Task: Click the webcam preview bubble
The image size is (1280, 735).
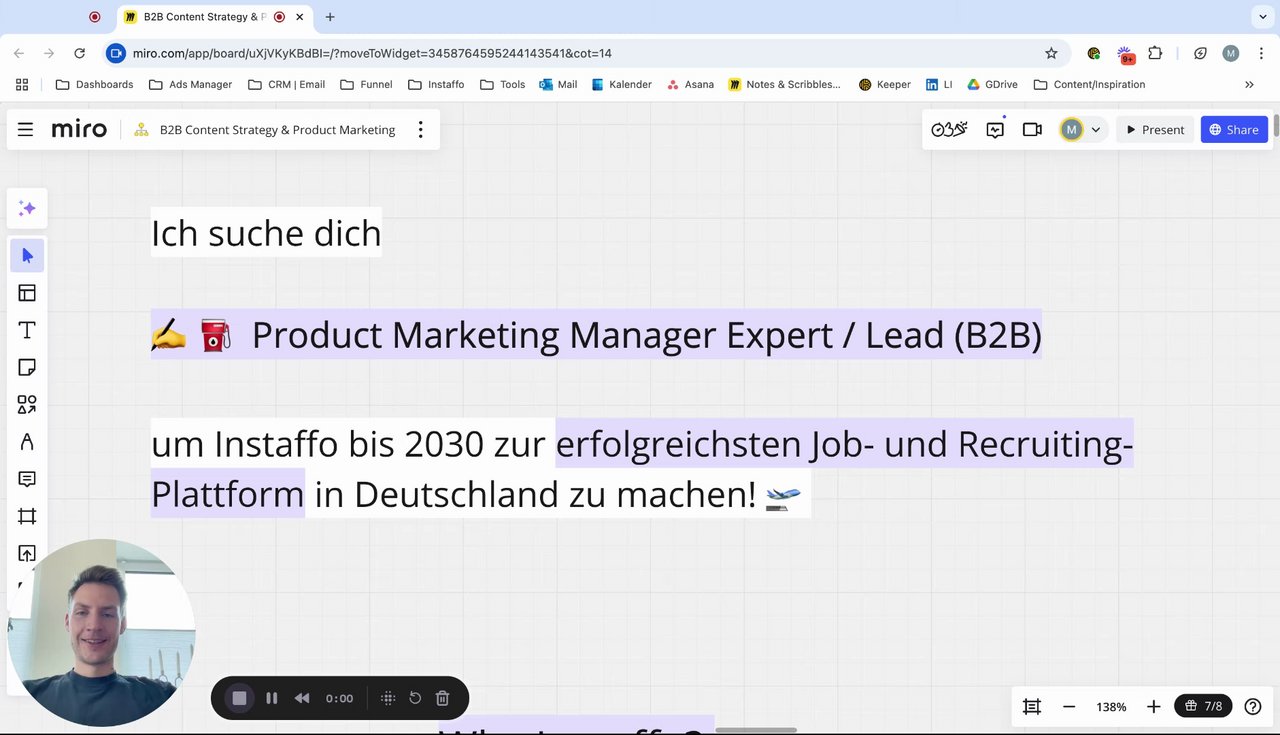Action: pos(101,633)
